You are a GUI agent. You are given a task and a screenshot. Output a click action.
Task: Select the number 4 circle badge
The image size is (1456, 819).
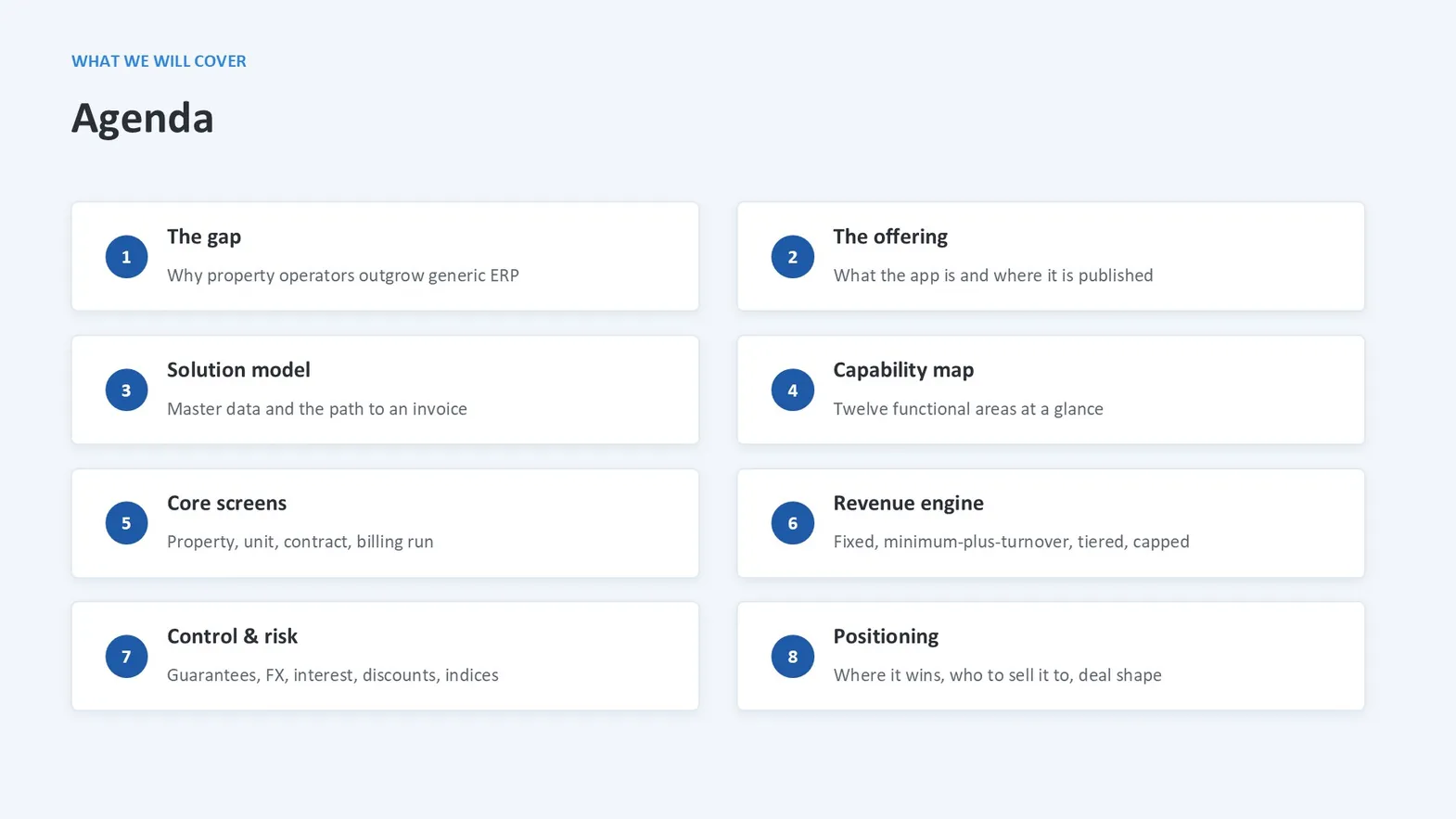click(792, 390)
